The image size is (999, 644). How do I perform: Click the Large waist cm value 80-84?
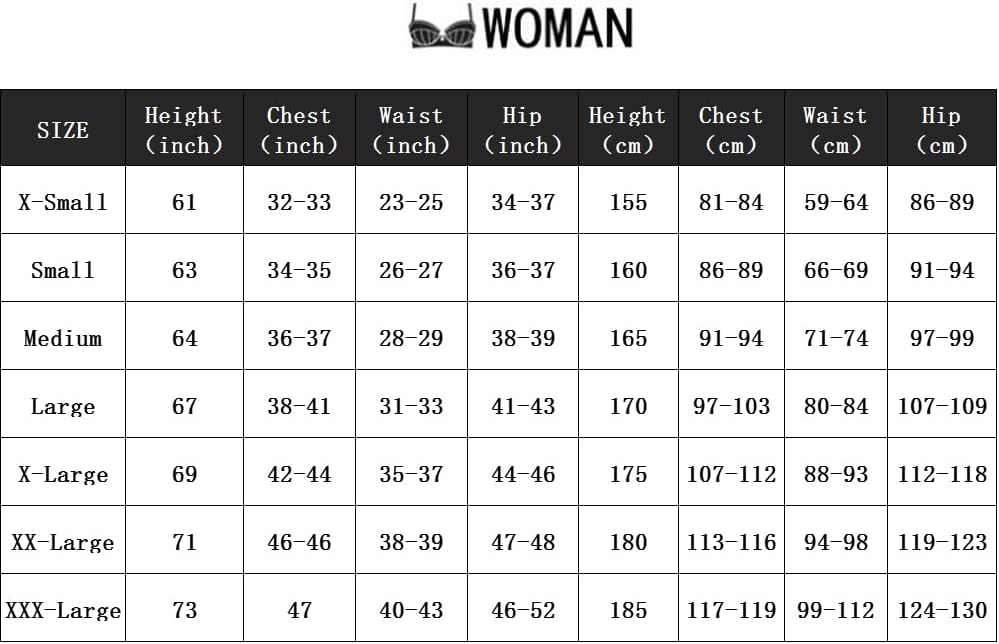coord(836,406)
